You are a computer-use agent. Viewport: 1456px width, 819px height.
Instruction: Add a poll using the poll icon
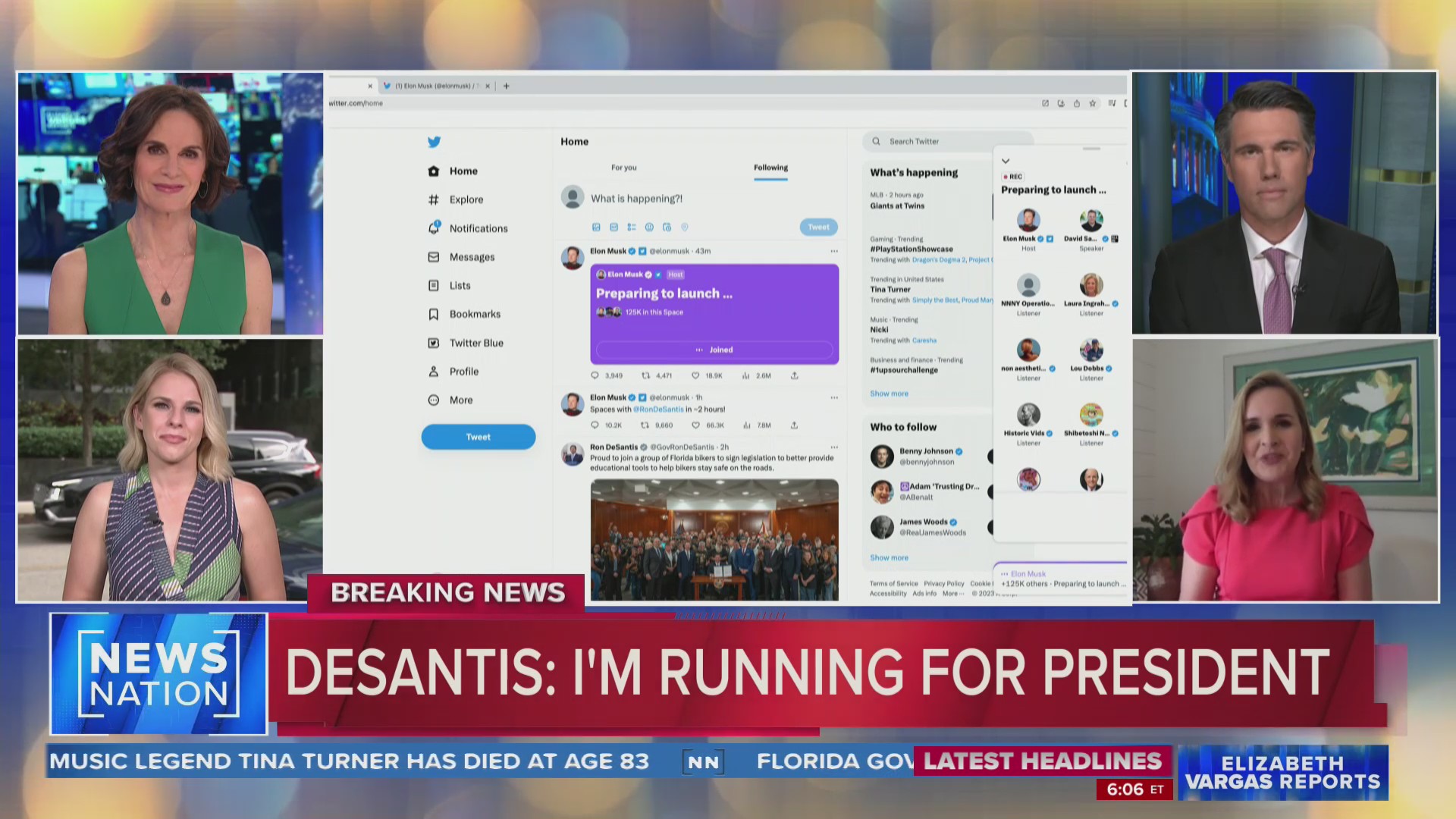click(632, 227)
